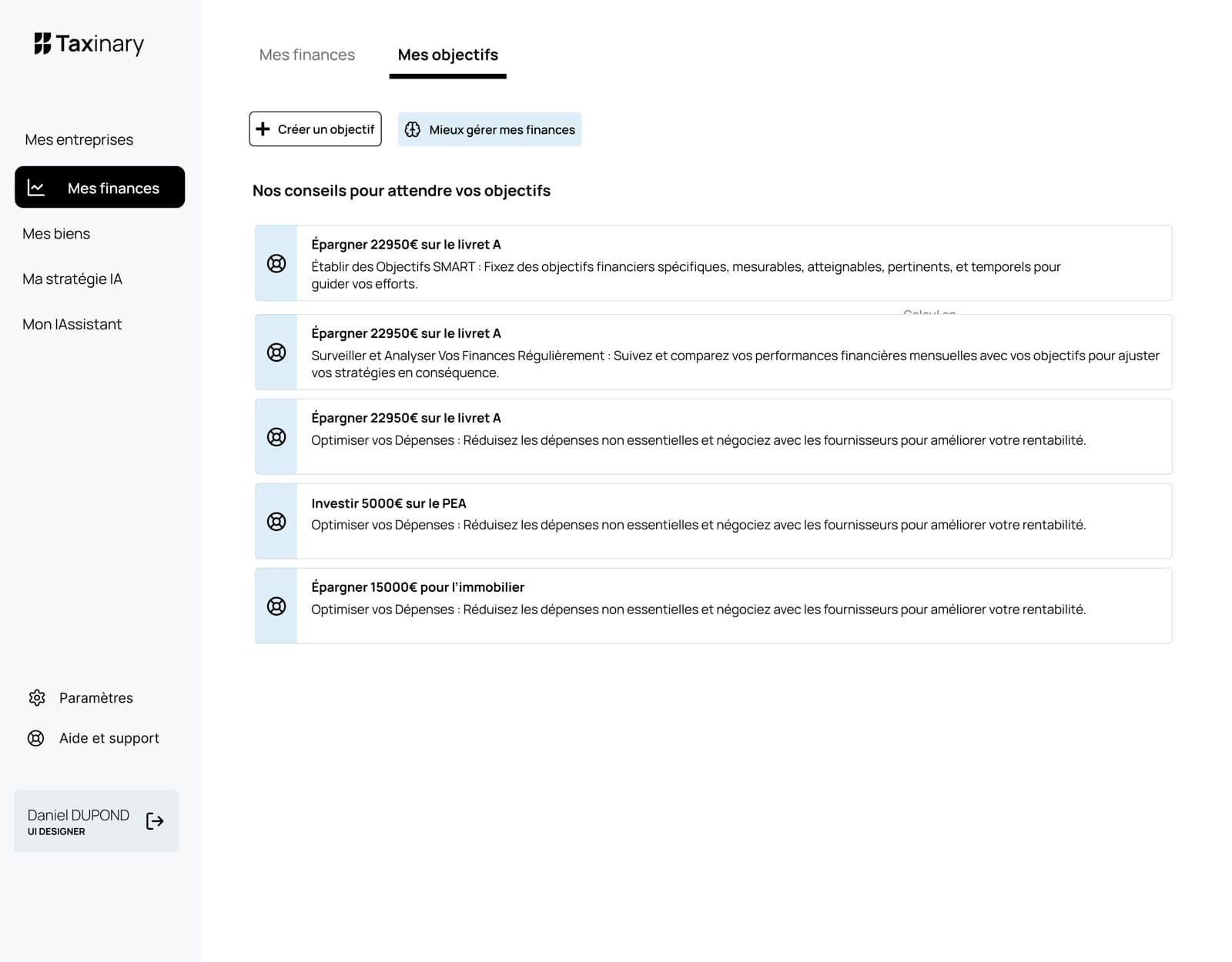Click the lifebuoy icon on the immobilier card
This screenshot has height=962, width=1232.
[x=276, y=606]
